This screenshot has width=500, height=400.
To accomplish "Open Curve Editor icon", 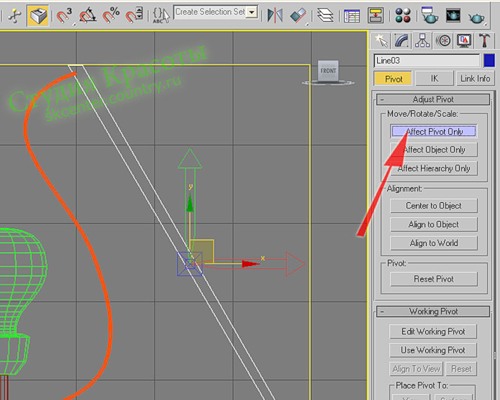I will coord(352,15).
